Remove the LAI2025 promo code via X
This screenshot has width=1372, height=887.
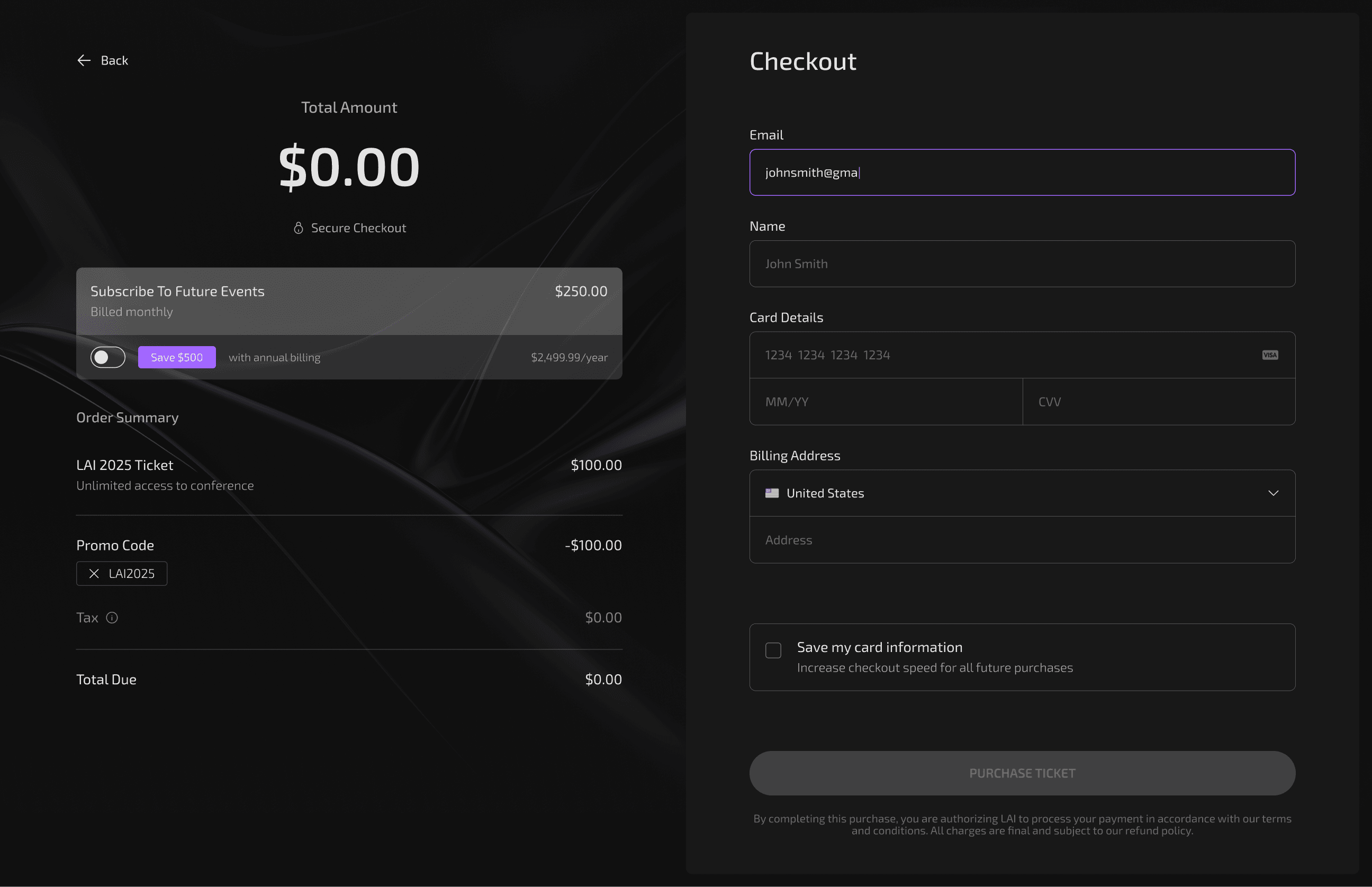coord(94,574)
